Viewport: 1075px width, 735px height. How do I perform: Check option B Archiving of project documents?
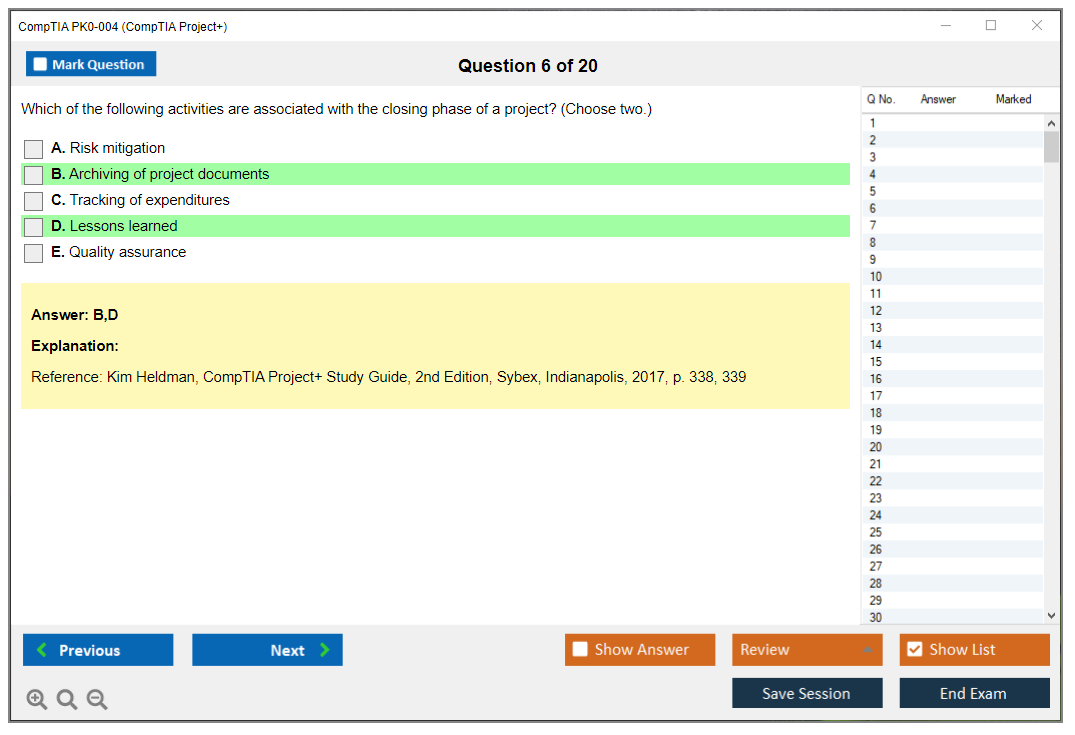34,175
